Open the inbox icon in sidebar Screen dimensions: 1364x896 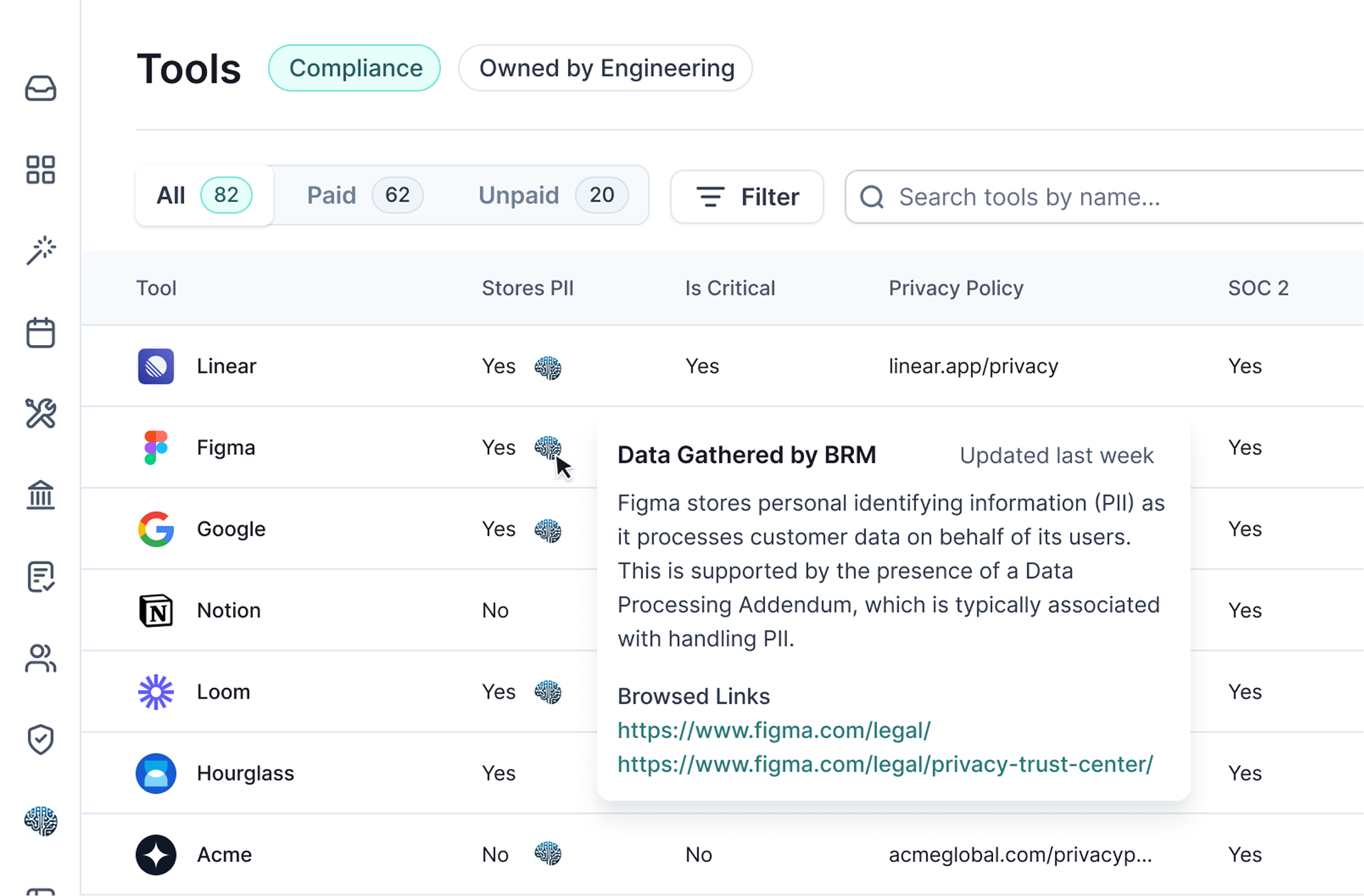click(40, 88)
